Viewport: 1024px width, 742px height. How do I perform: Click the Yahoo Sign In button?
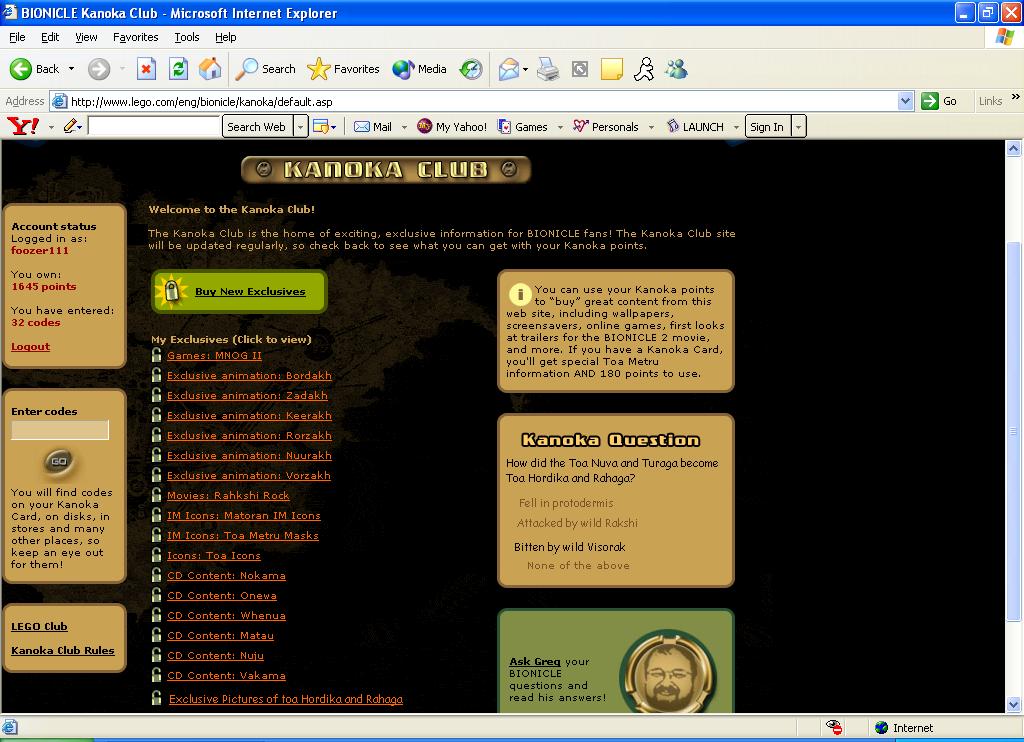click(x=768, y=127)
